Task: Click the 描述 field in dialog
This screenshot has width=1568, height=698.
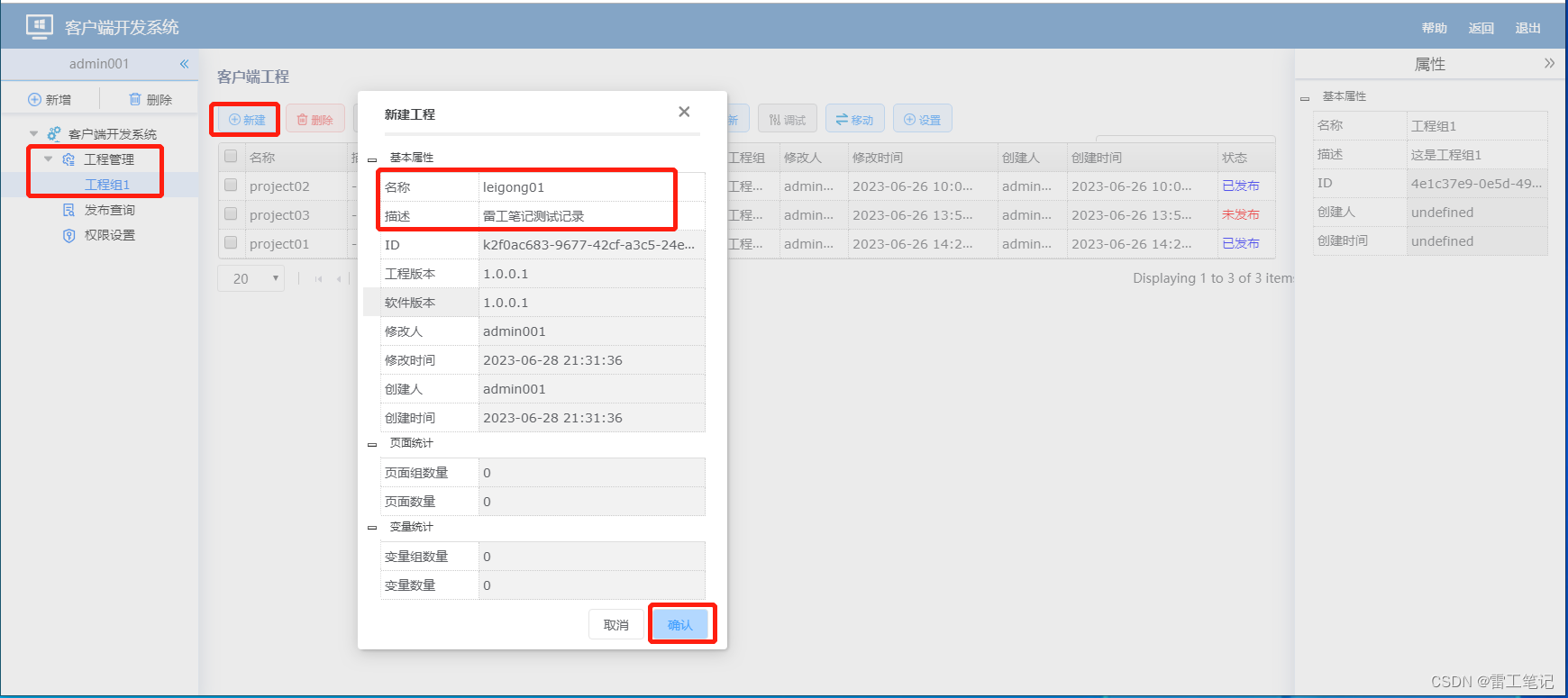Action: [x=591, y=216]
